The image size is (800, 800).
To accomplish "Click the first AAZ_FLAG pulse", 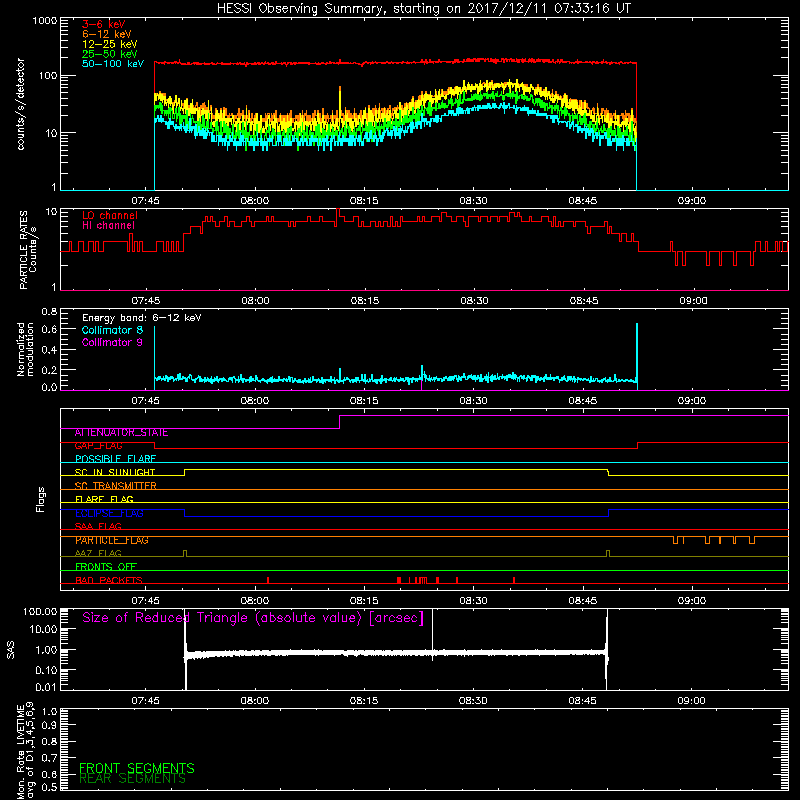I will click(x=185, y=554).
